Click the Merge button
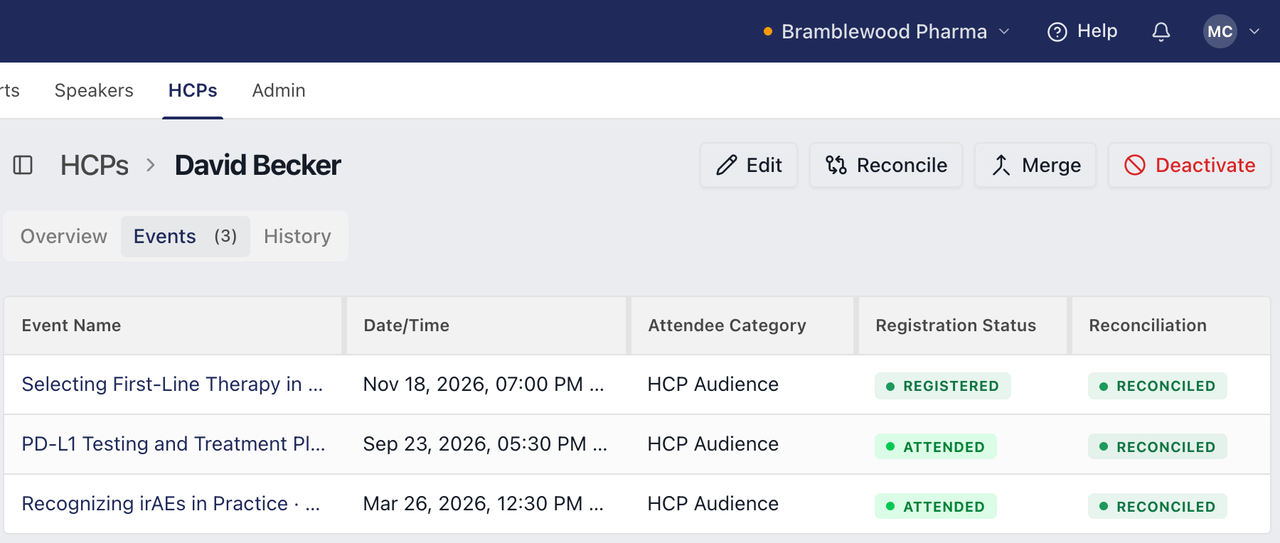Screen dimensions: 1280x543 tap(1035, 165)
